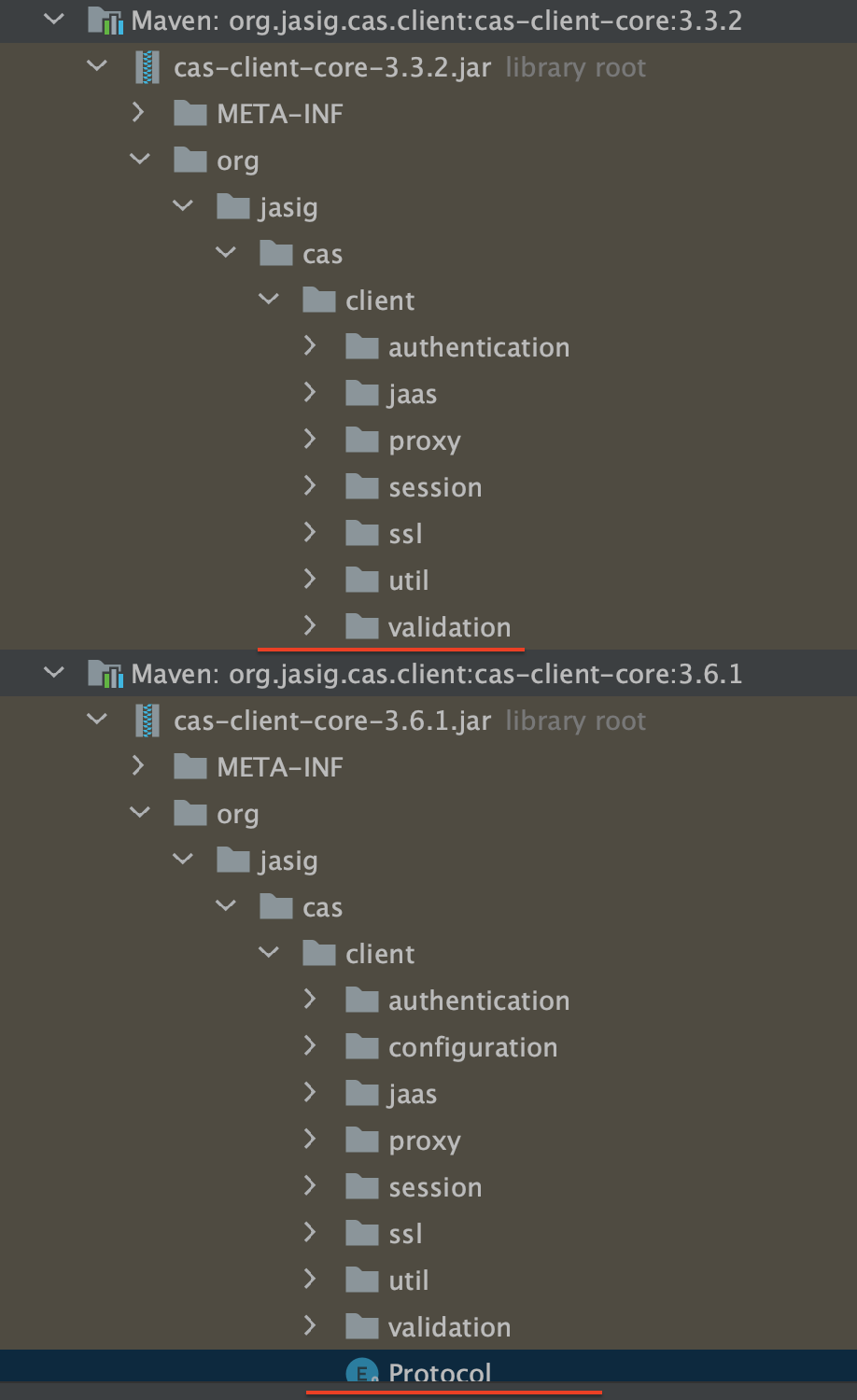Select "proxy" label in 3.3.2 jar

pyautogui.click(x=425, y=441)
